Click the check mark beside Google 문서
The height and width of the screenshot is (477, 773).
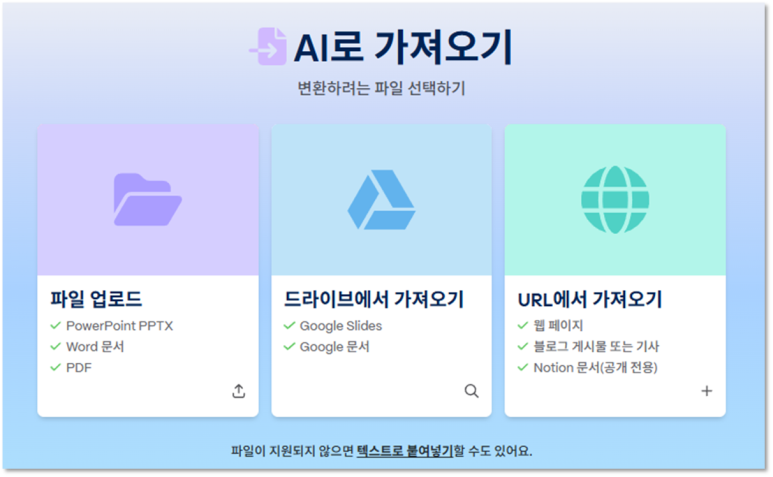[x=289, y=346]
